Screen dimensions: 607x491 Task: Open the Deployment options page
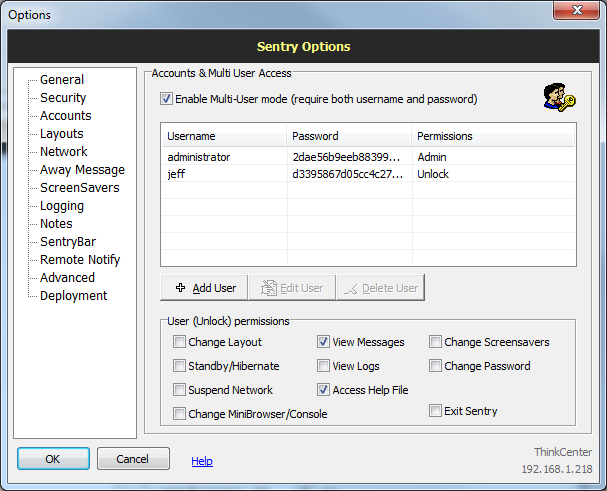74,296
